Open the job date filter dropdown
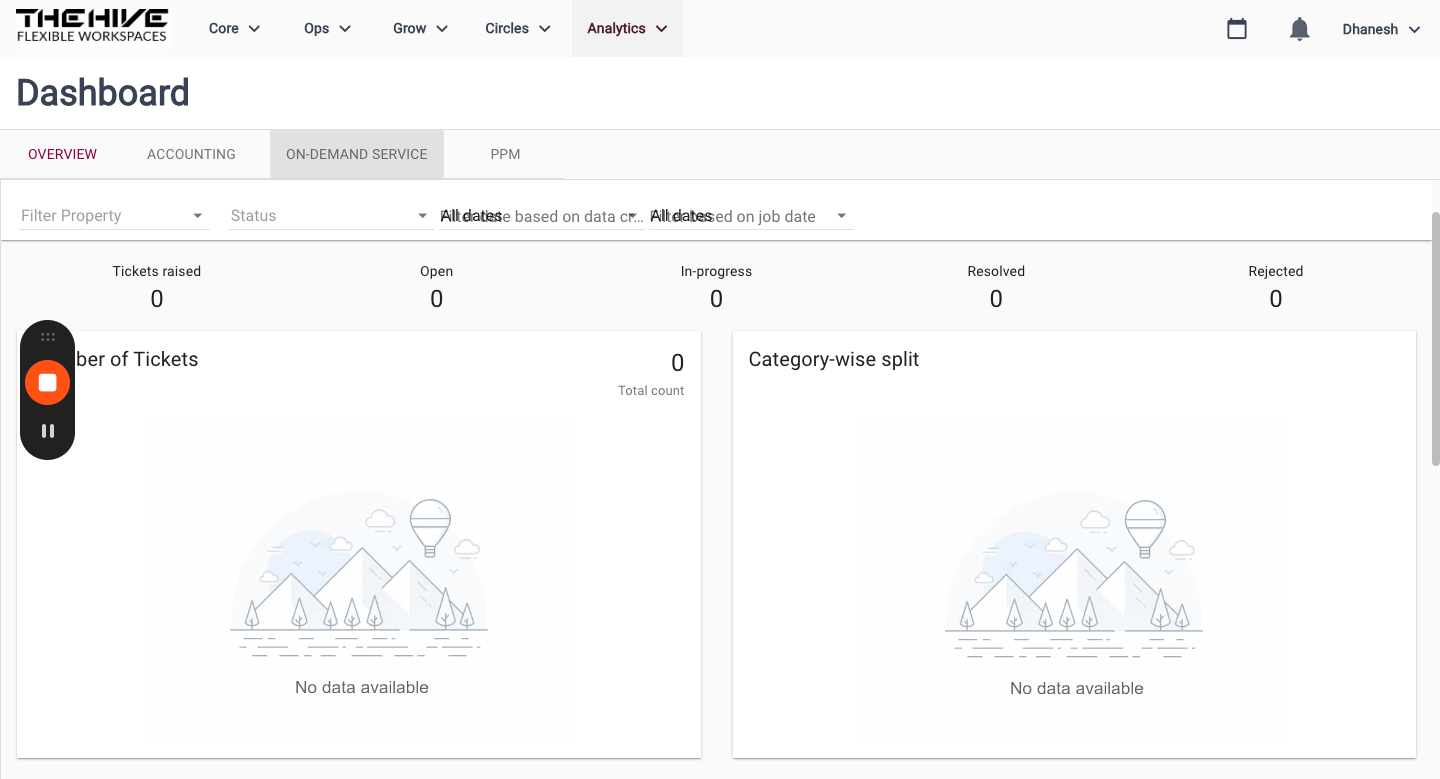The image size is (1440, 779). 751,216
